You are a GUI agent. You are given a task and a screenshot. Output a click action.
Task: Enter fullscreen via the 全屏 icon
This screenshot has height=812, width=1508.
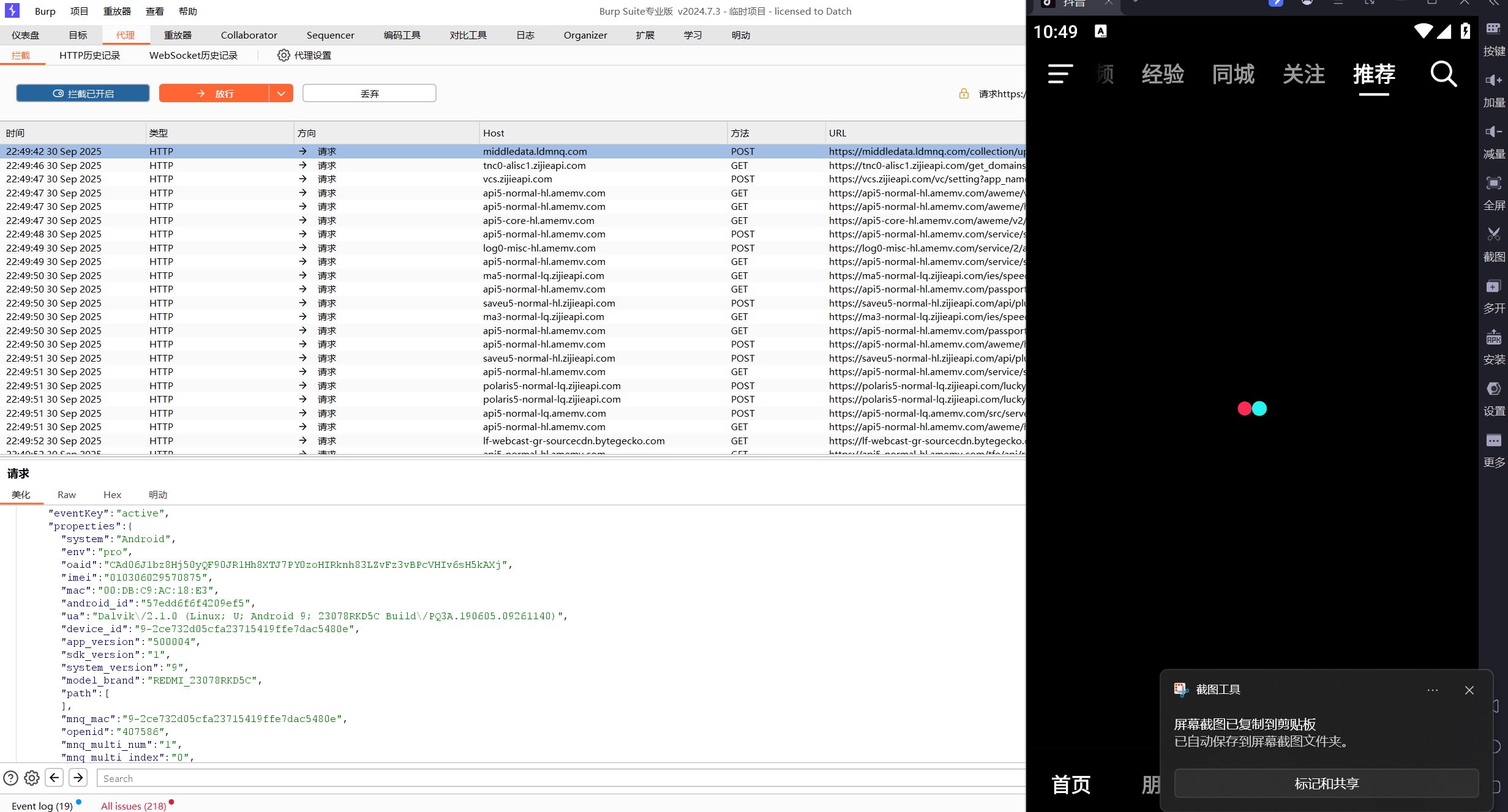1493,183
